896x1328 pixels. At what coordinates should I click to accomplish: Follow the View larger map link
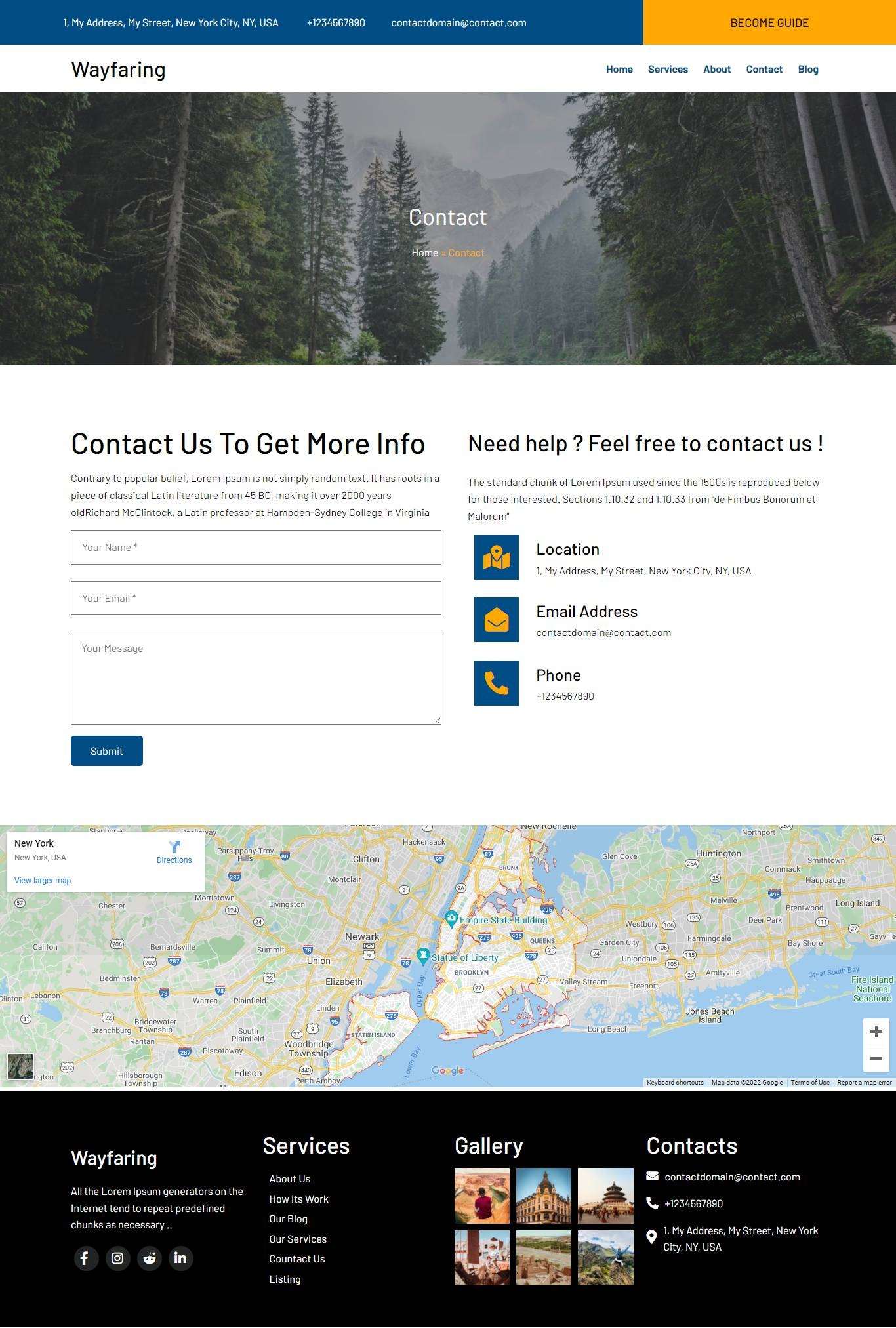[43, 881]
